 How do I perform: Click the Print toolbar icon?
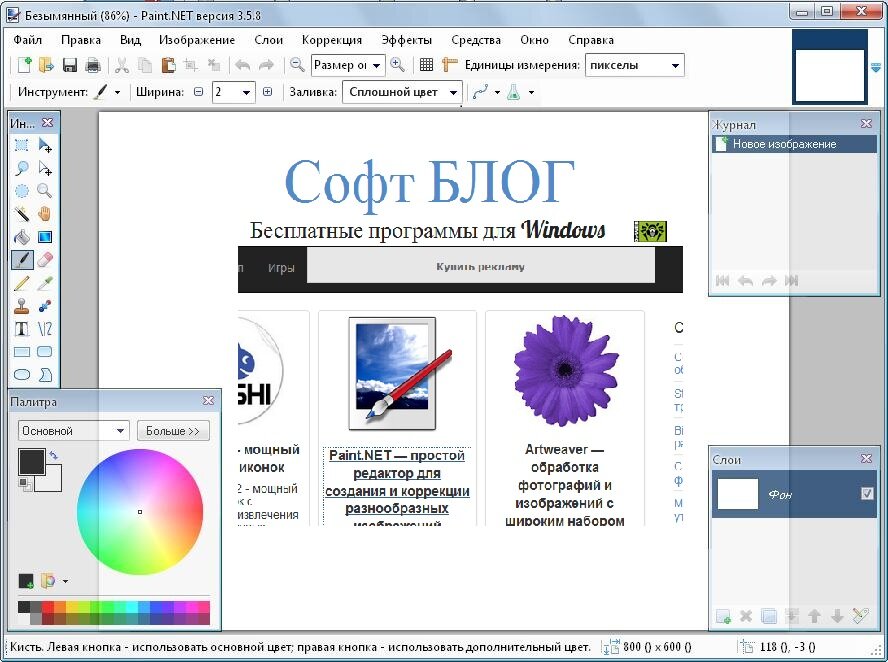(93, 65)
